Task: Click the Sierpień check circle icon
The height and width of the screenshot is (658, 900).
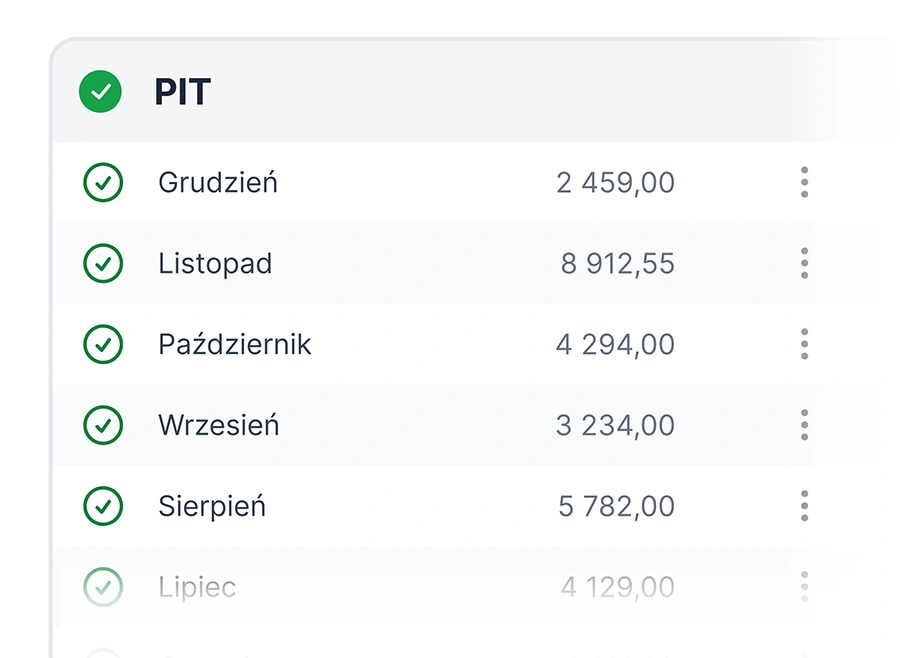Action: [102, 507]
